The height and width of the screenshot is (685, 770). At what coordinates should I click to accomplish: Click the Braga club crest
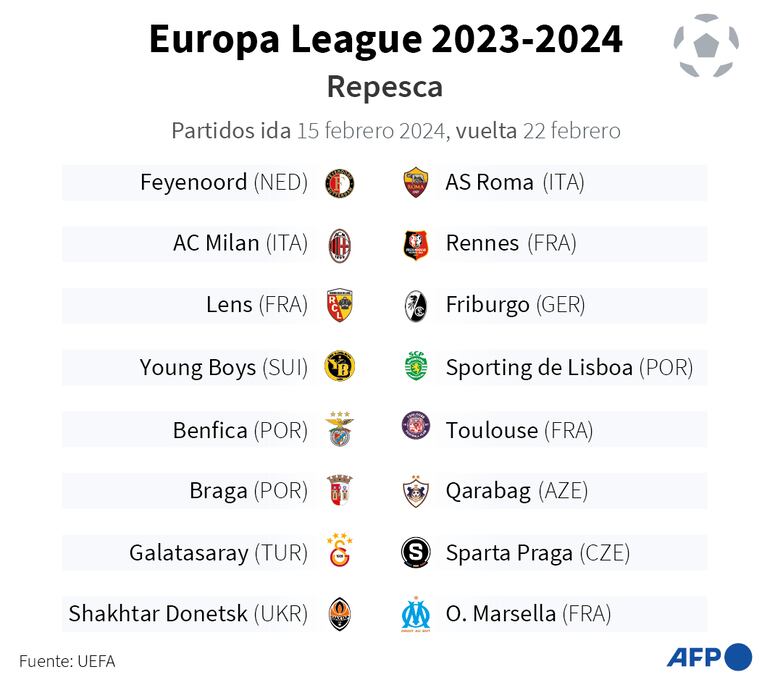click(x=340, y=491)
